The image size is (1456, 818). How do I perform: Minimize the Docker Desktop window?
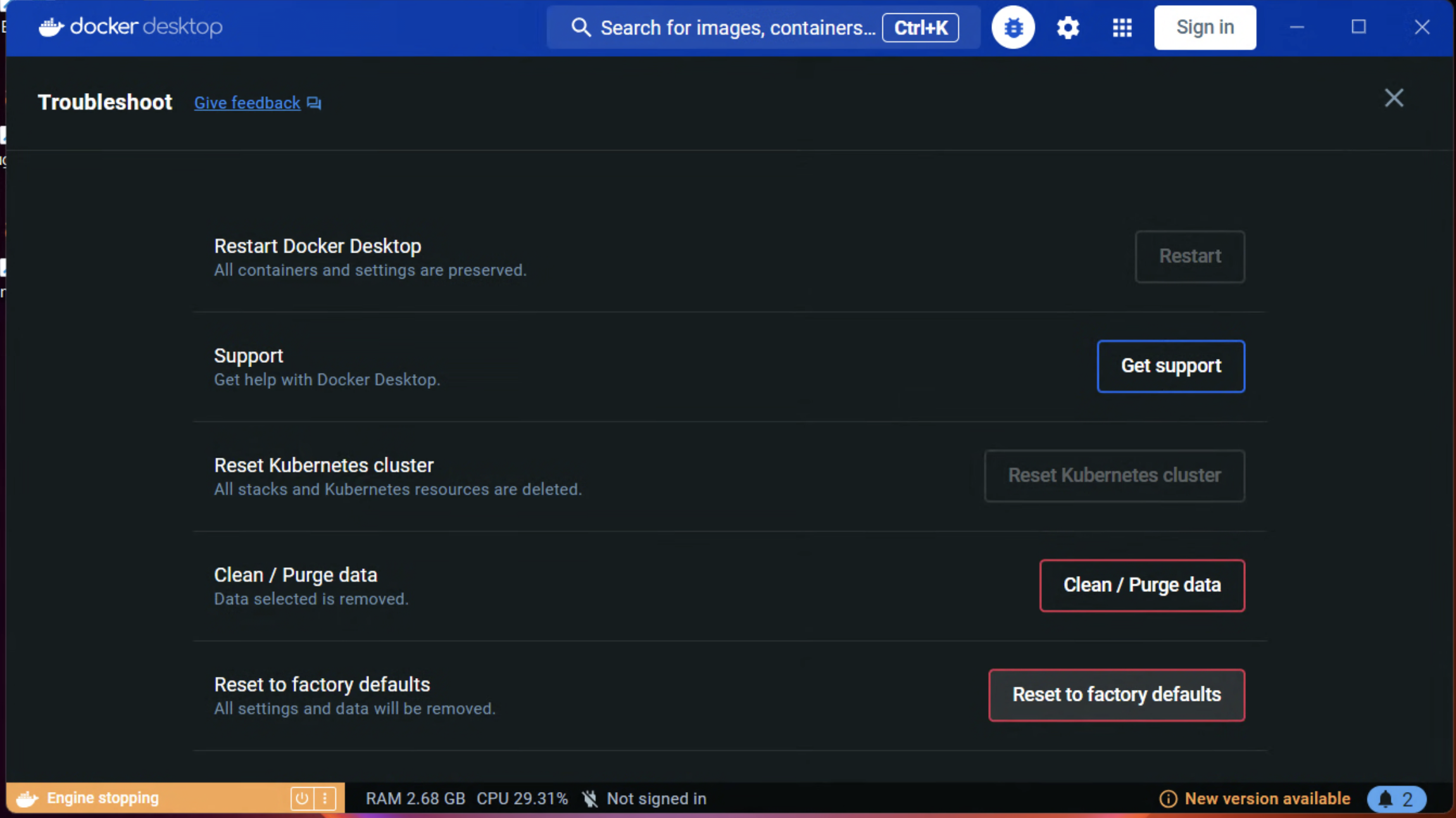1296,27
